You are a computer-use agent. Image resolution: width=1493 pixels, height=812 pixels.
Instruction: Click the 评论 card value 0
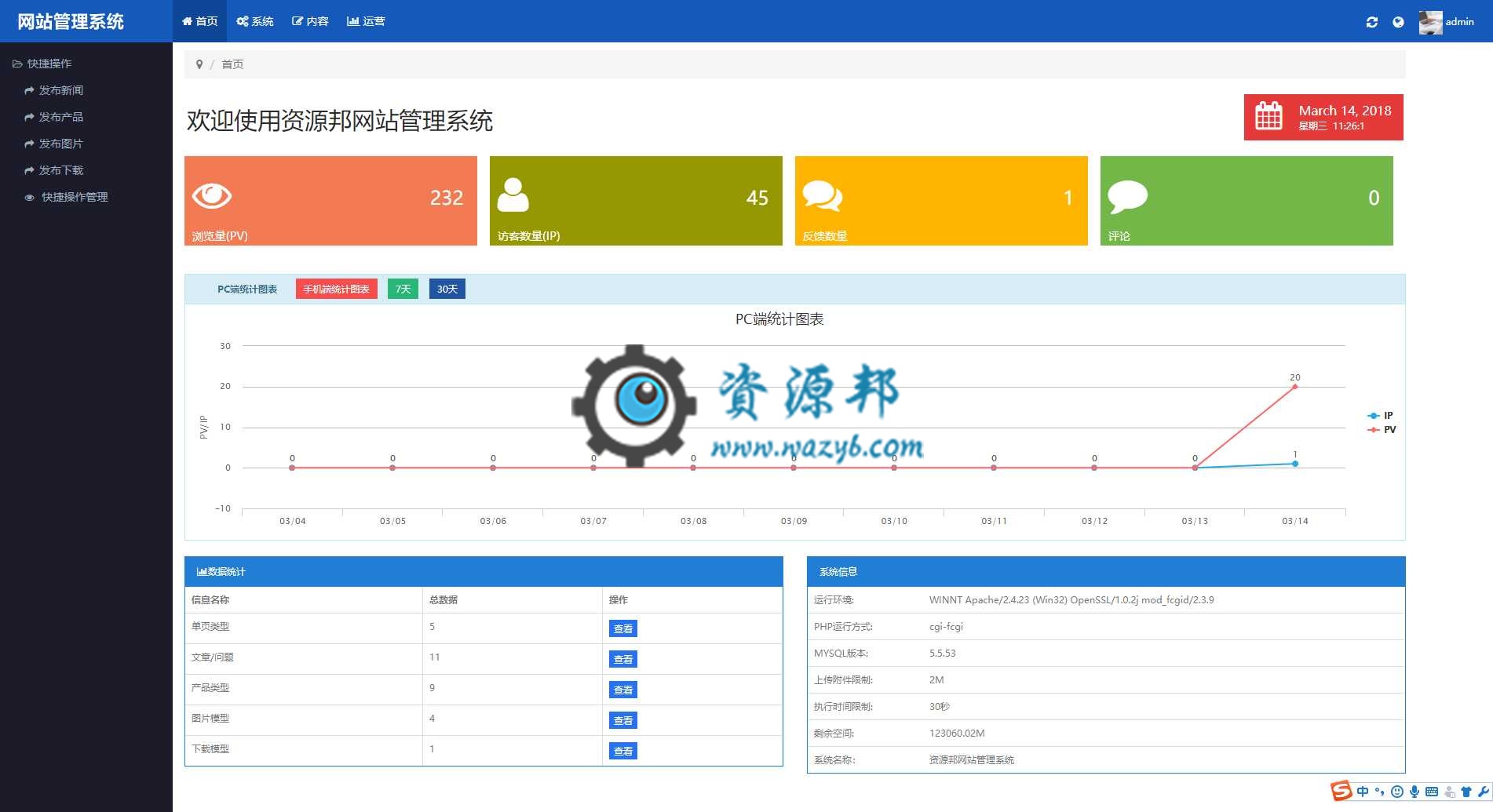click(x=1374, y=198)
